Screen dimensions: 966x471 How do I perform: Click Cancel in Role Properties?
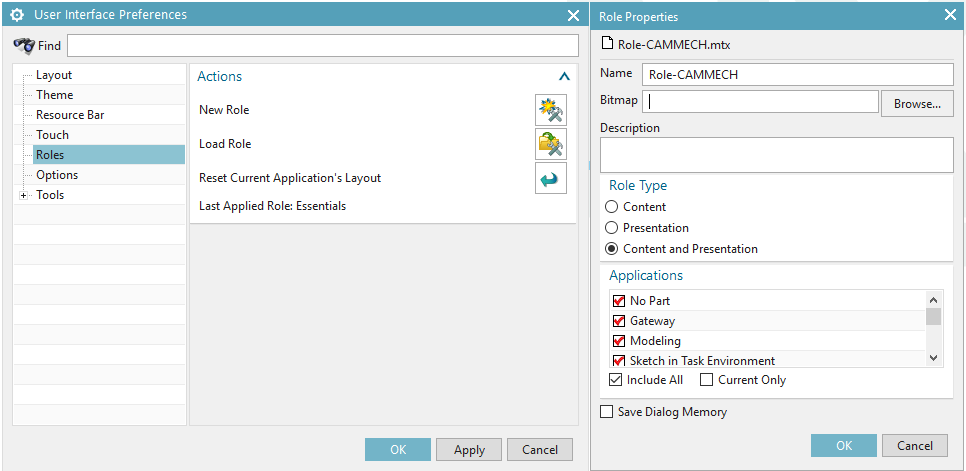point(915,446)
